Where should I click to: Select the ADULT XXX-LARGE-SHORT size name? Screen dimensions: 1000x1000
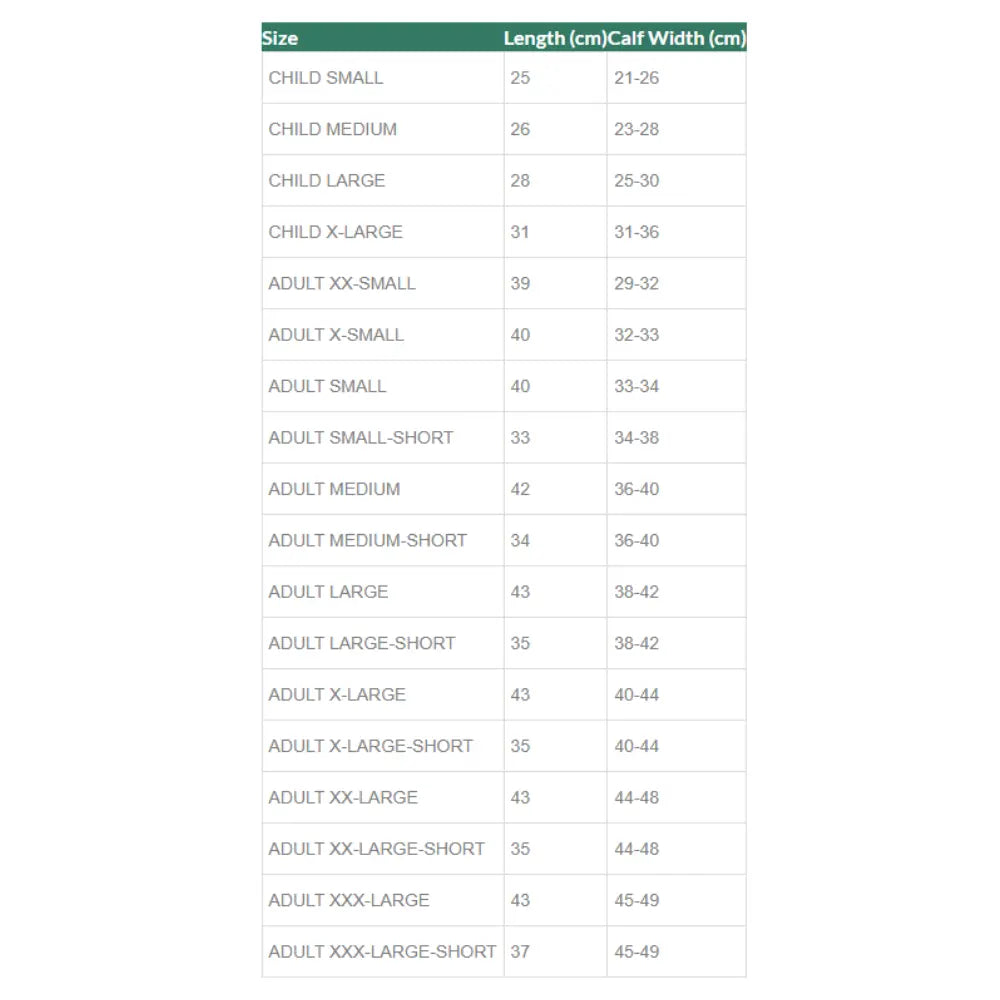(382, 951)
